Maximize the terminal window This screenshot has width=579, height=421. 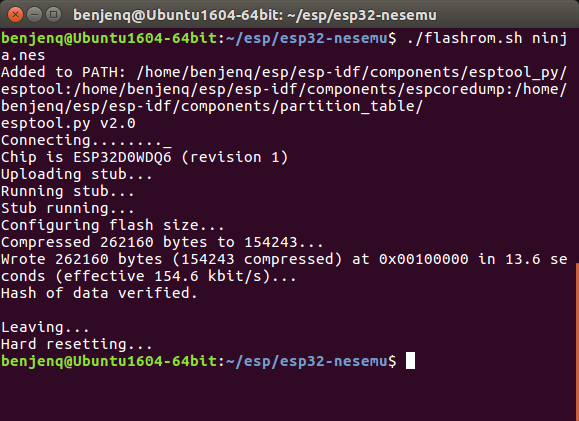tap(54, 15)
